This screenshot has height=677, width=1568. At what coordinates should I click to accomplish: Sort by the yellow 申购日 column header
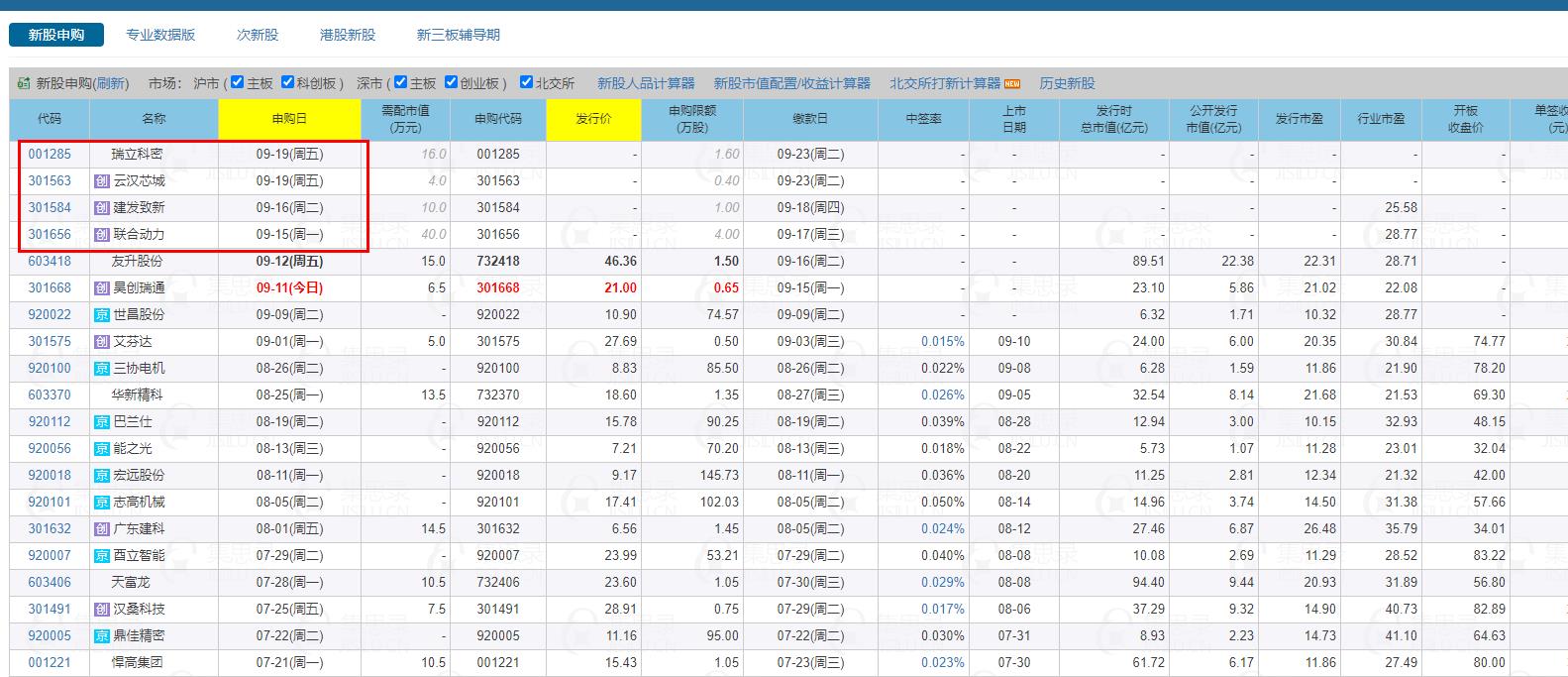289,119
